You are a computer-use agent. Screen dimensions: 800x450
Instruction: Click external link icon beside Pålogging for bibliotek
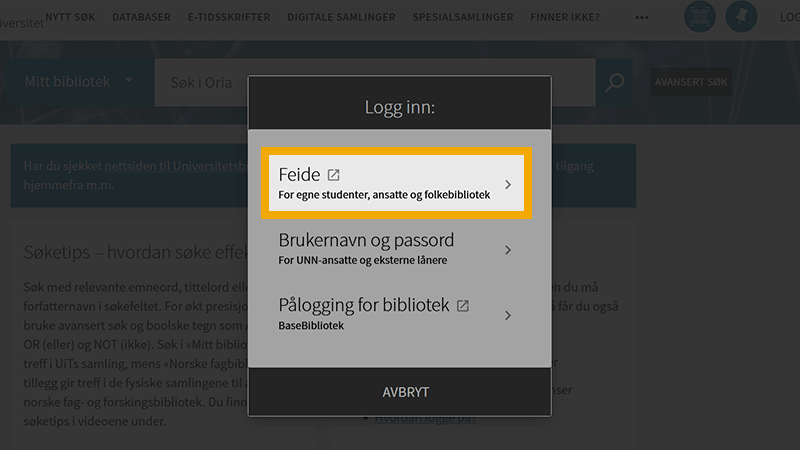463,305
